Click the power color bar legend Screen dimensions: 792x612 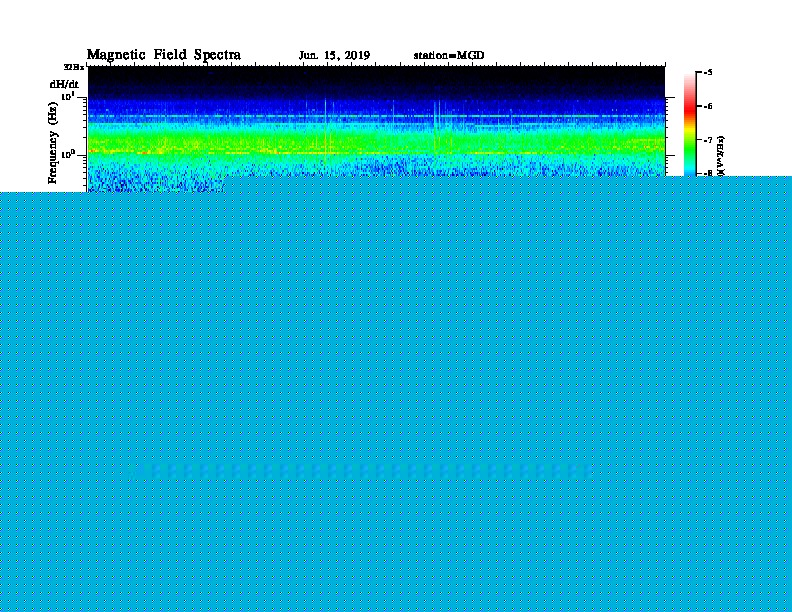click(689, 125)
